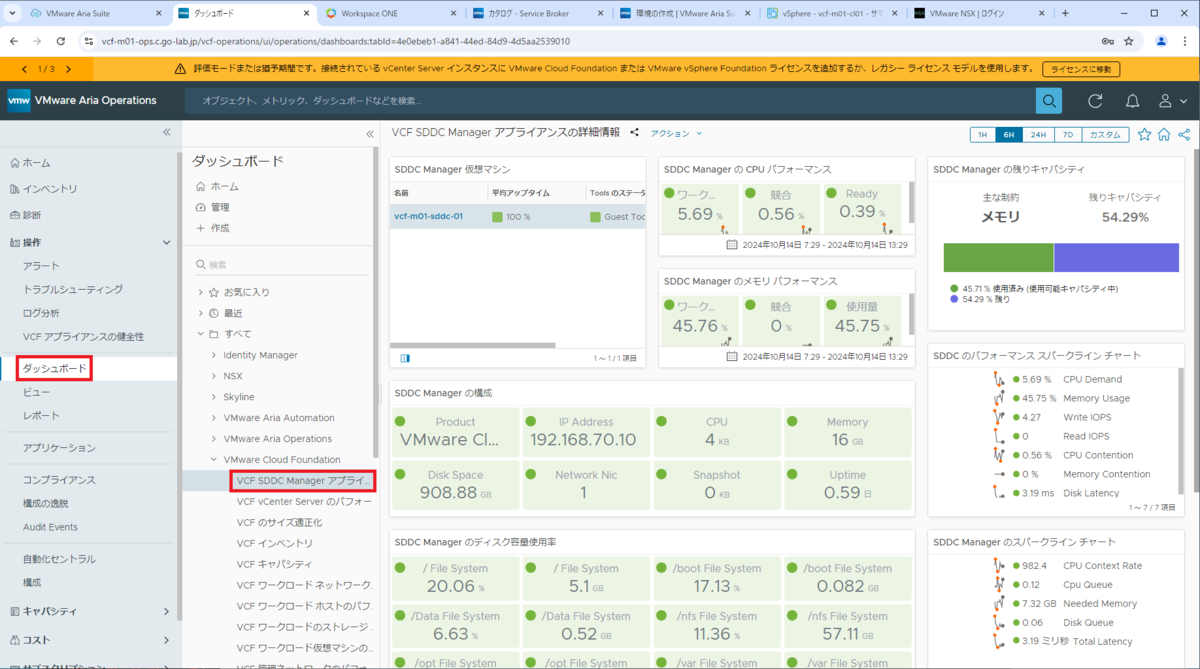
Task: Click 作成 to create a dashboard
Action: click(220, 228)
